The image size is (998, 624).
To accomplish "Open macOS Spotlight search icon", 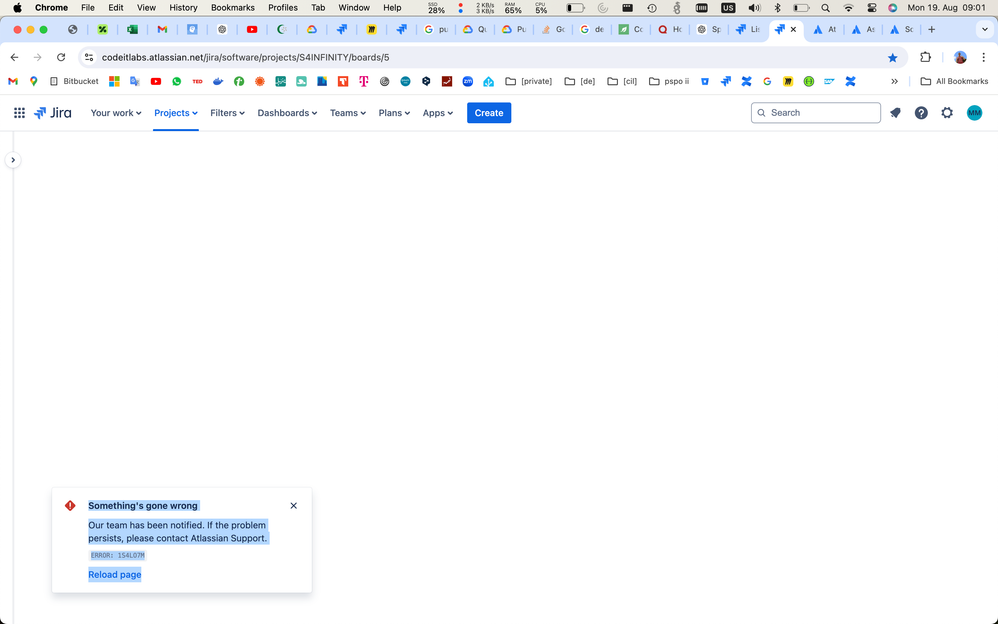I will 825,8.
